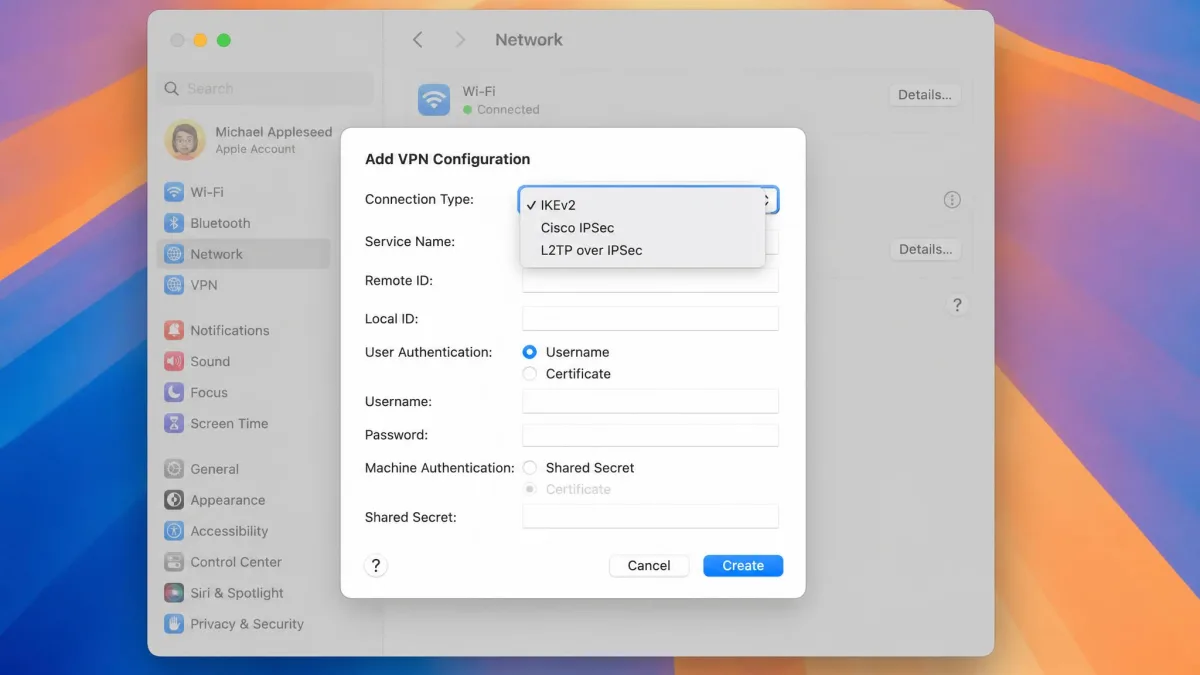Open Focus moon icon
The image size is (1200, 675).
click(174, 392)
